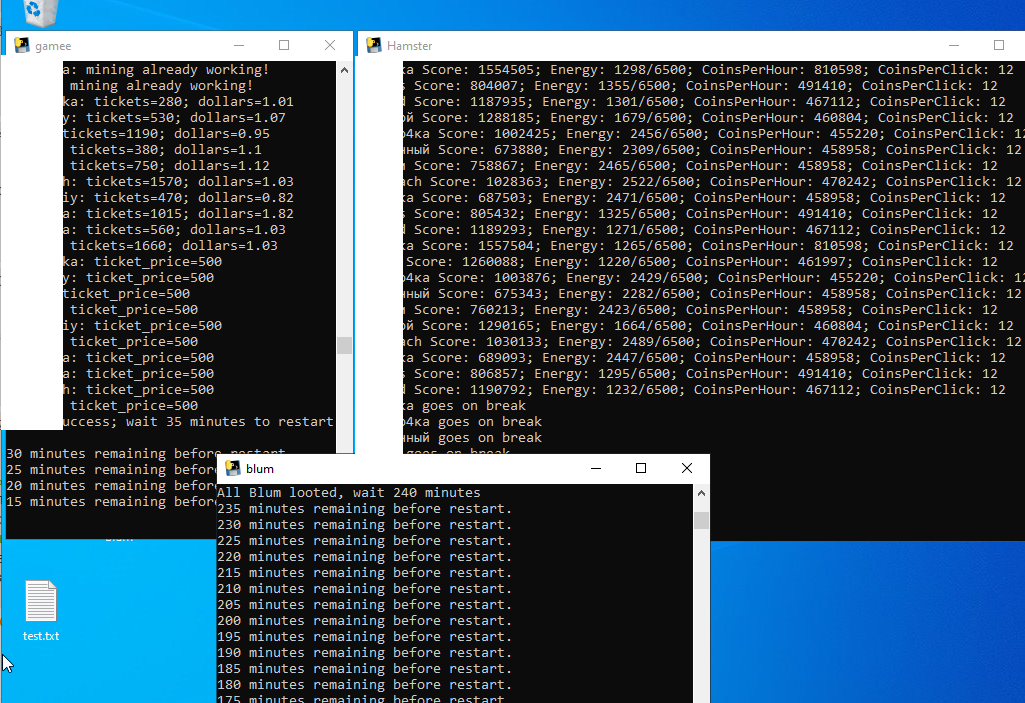Select the test.txt desktop file
The width and height of the screenshot is (1025, 703).
(41, 611)
